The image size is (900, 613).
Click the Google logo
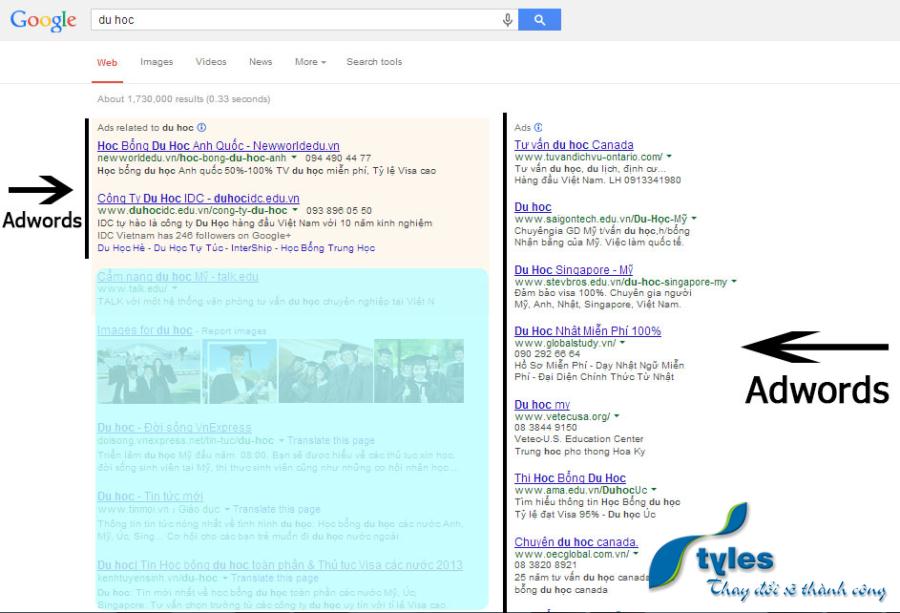43,21
